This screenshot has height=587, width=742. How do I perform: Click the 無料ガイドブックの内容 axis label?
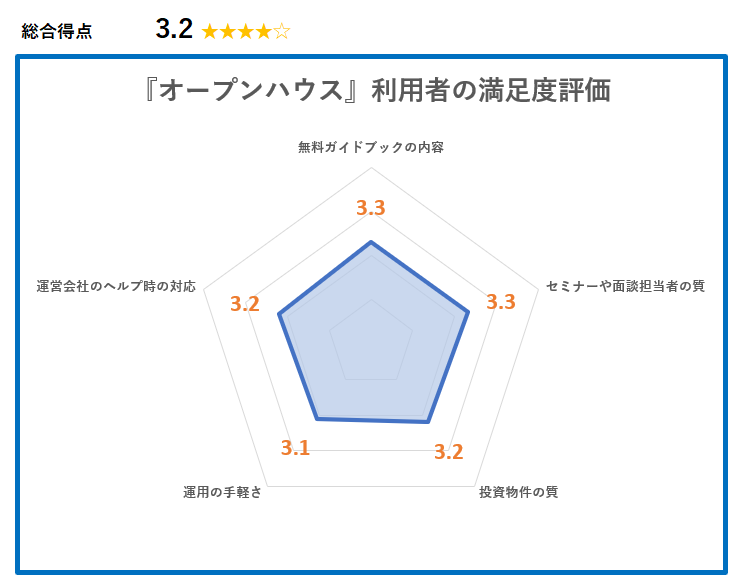pyautogui.click(x=371, y=147)
